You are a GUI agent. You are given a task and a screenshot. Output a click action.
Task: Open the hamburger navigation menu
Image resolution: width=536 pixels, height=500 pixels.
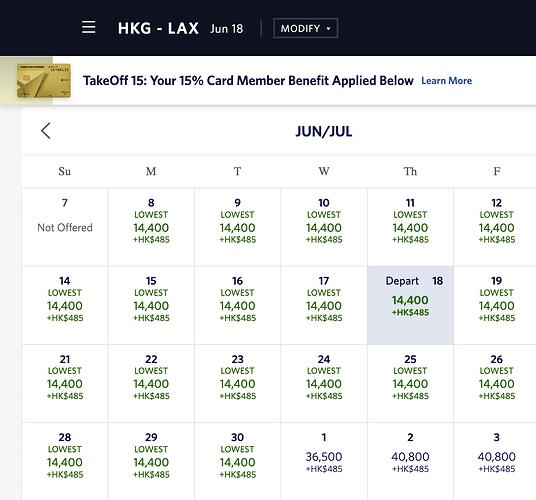click(x=89, y=27)
